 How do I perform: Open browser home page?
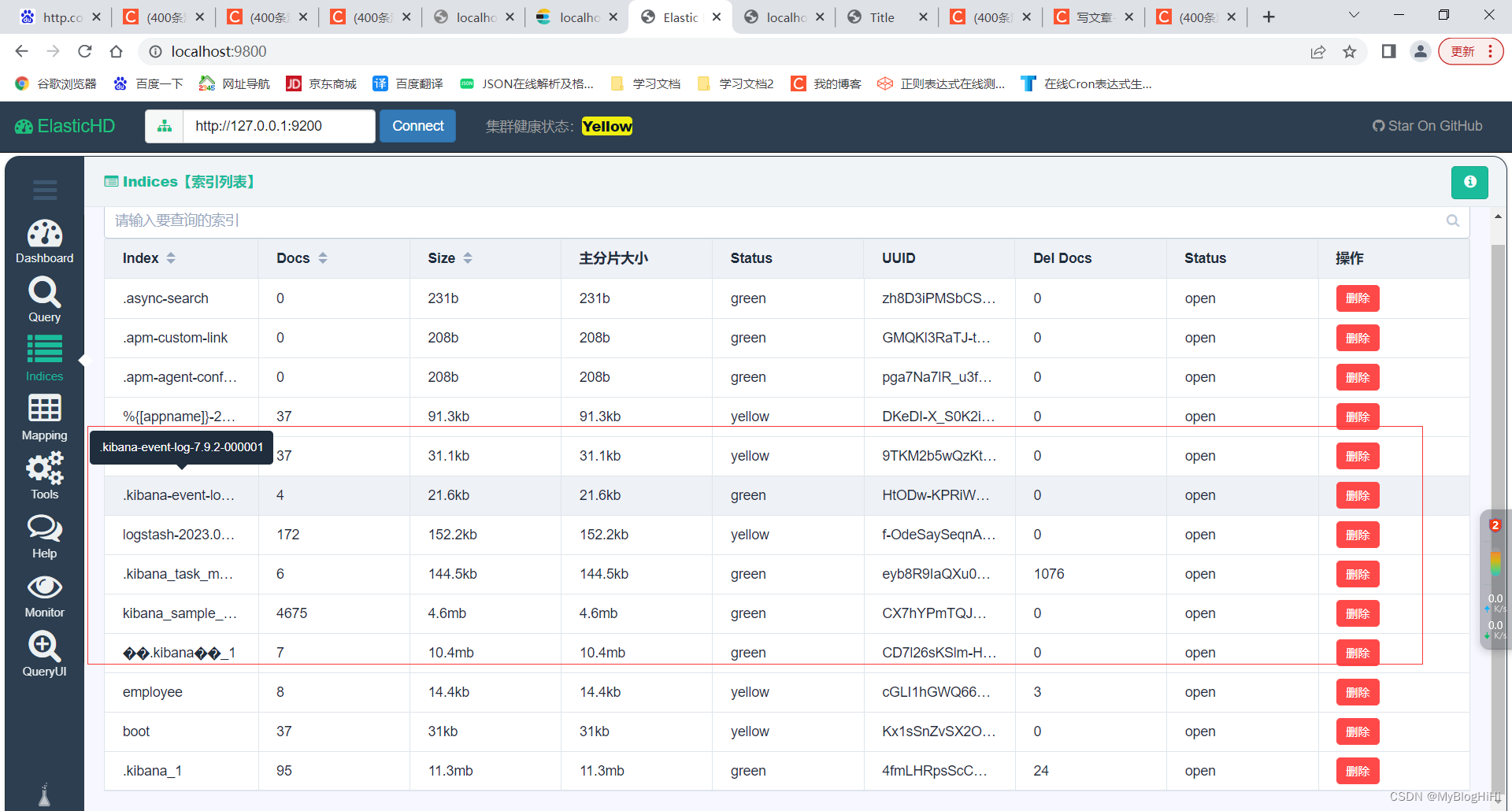point(116,51)
